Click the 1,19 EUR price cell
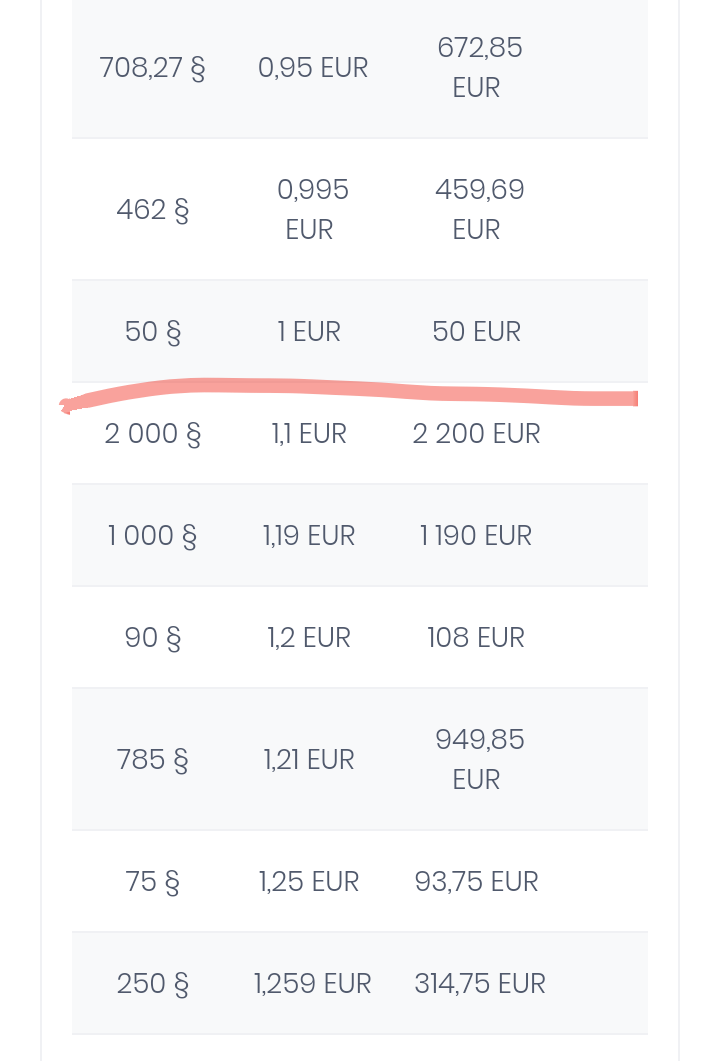 [309, 536]
